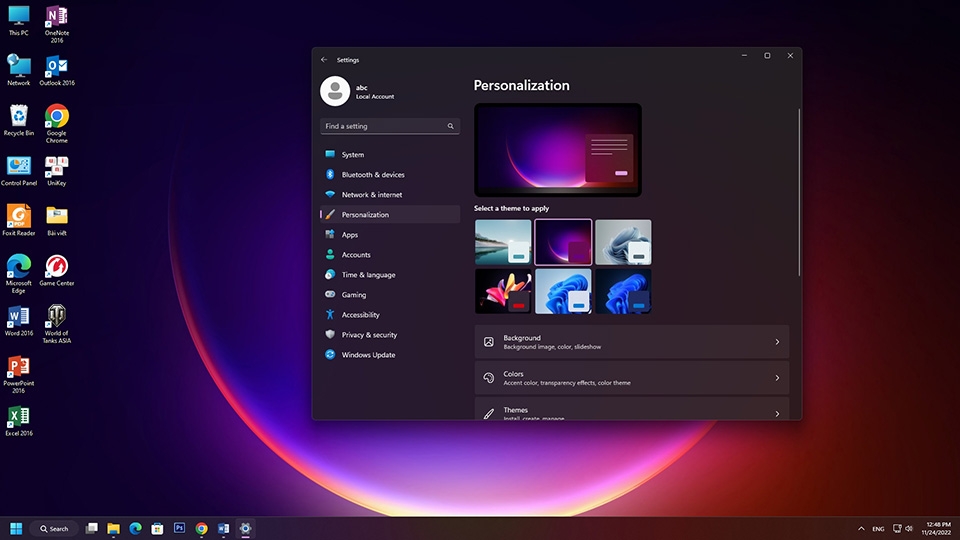Open the abc Local Account profile
The height and width of the screenshot is (540, 960).
[358, 91]
